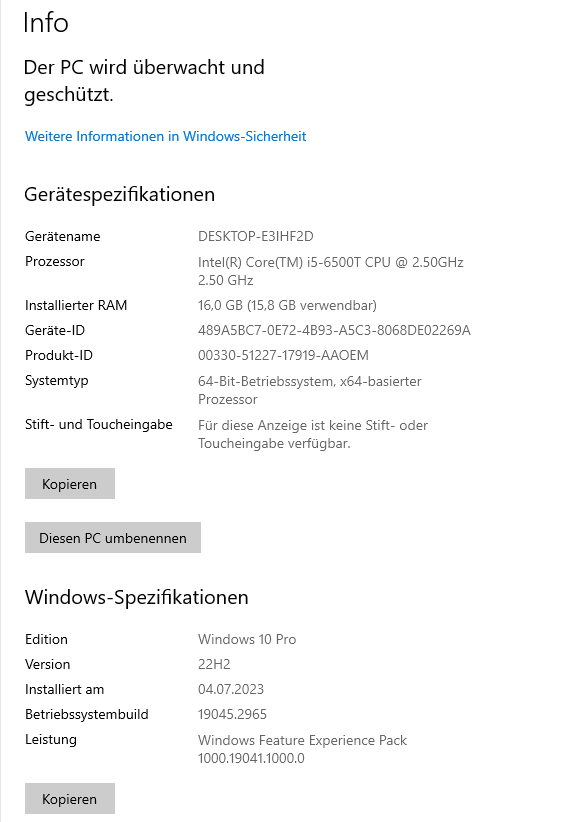The height and width of the screenshot is (822, 575).
Task: Click Kopieren button for Gerätespezifikationen
Action: pos(70,483)
